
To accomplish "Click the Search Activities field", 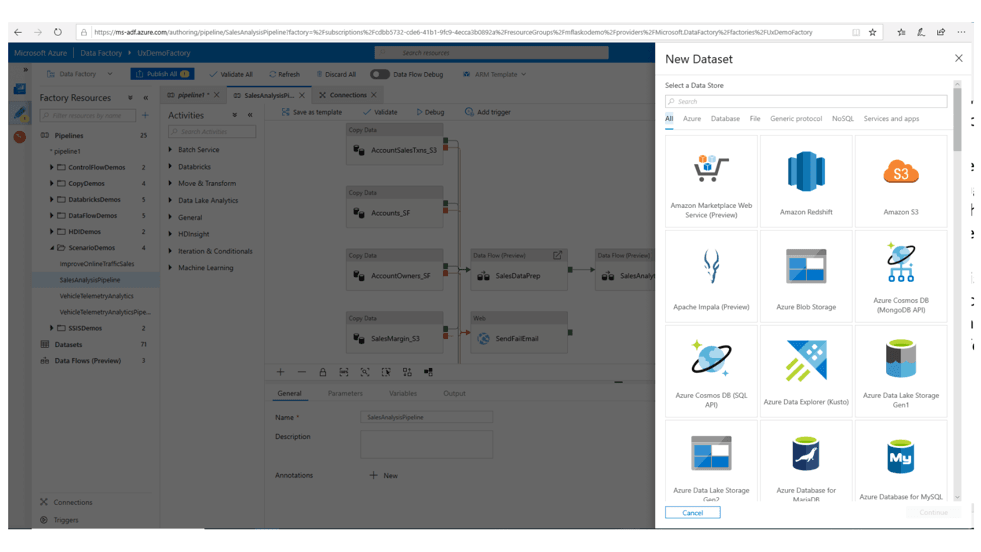I will [212, 131].
